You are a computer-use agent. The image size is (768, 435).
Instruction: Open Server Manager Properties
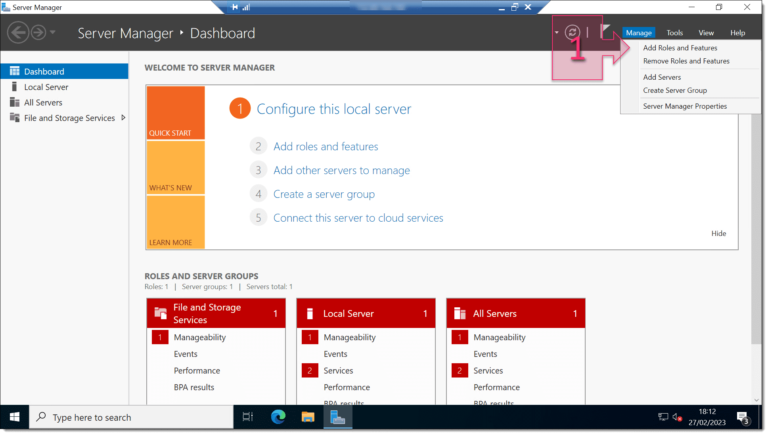[685, 106]
